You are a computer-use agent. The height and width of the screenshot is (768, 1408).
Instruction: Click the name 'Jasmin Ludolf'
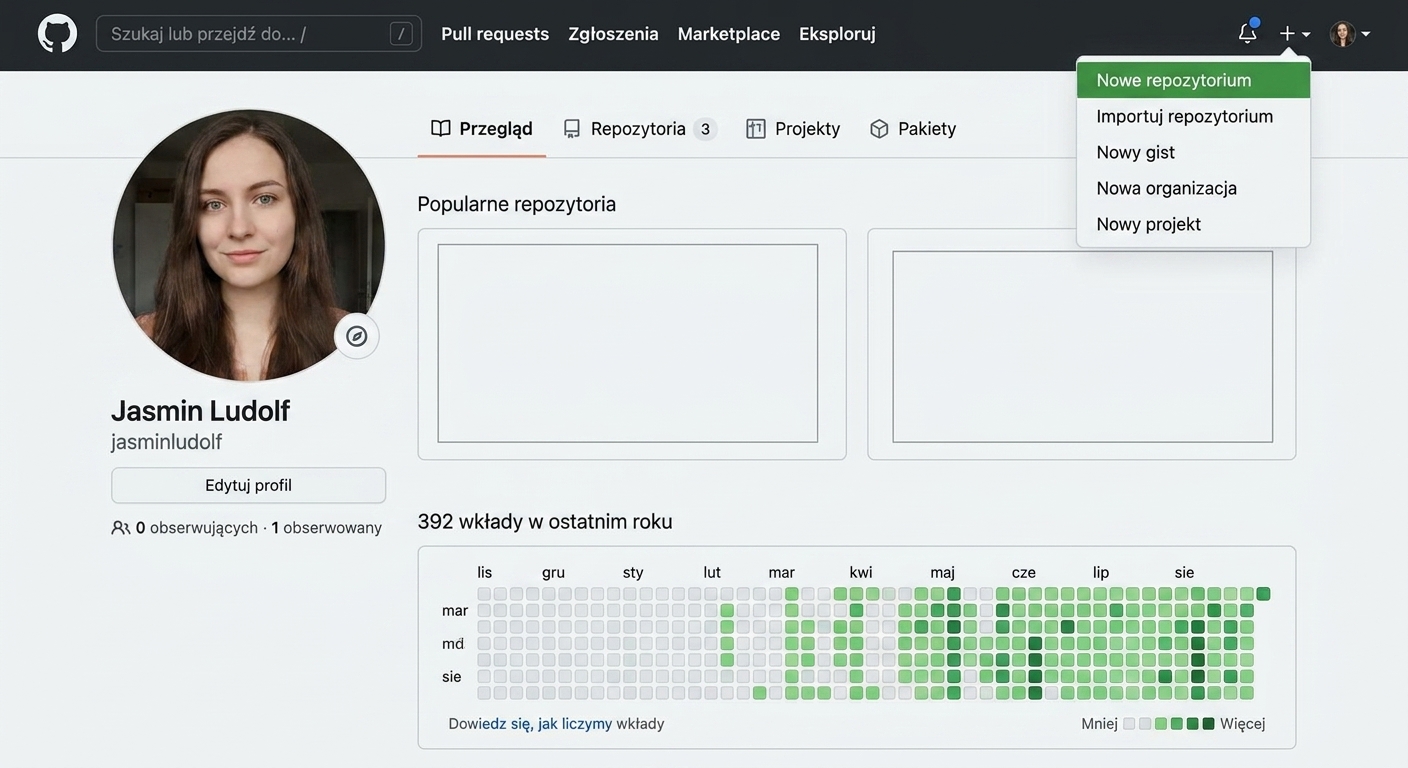pyautogui.click(x=200, y=411)
